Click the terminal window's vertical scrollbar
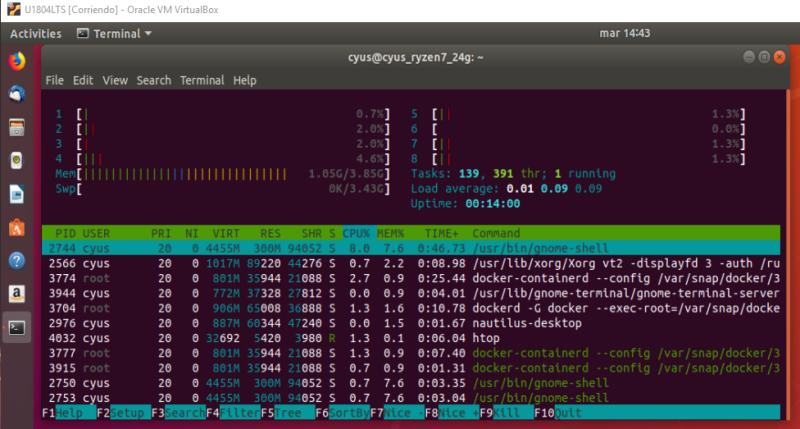 click(x=788, y=255)
